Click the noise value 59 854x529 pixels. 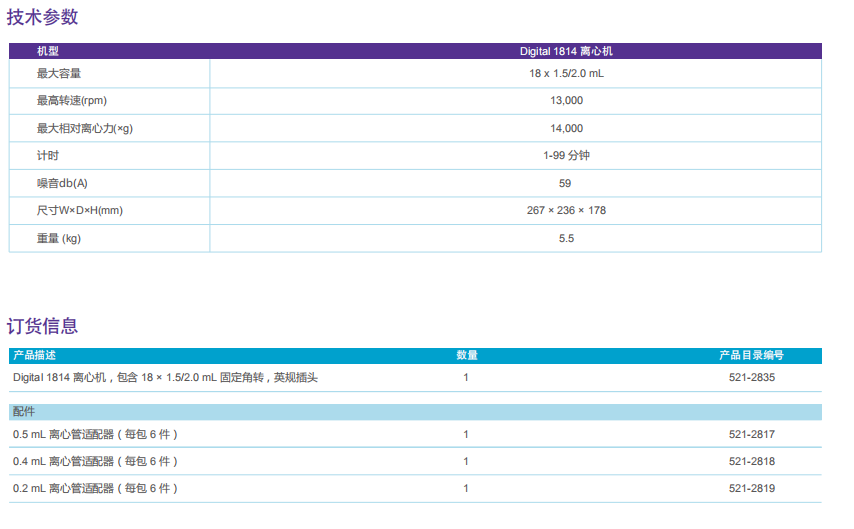tap(565, 183)
